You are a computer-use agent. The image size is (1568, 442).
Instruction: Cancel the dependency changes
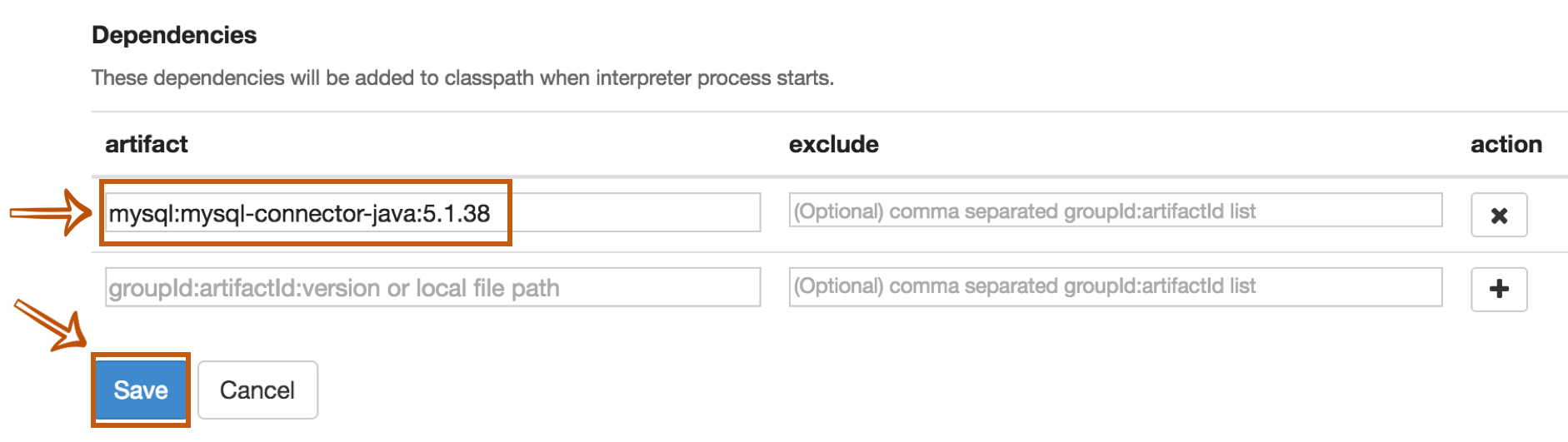(257, 390)
